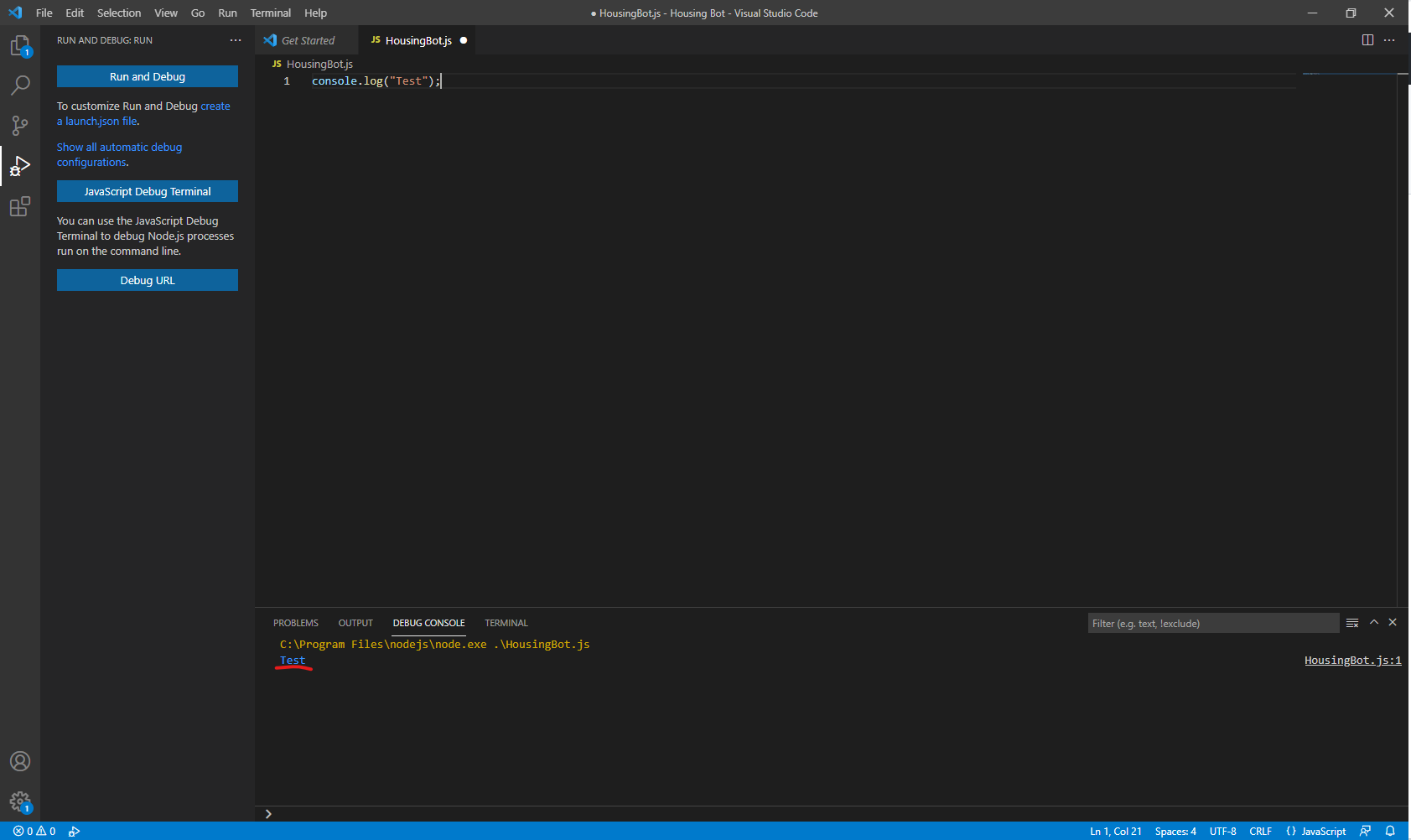The height and width of the screenshot is (840, 1411).
Task: Toggle the split editor layout button
Action: click(x=1369, y=39)
